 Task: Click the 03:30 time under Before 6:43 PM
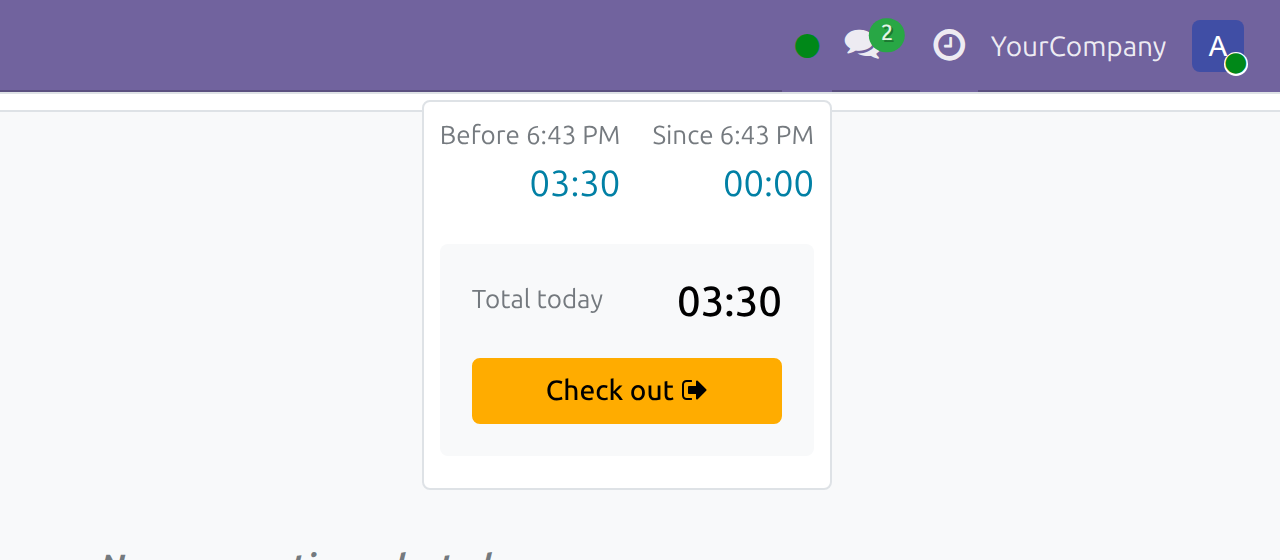[x=575, y=184]
